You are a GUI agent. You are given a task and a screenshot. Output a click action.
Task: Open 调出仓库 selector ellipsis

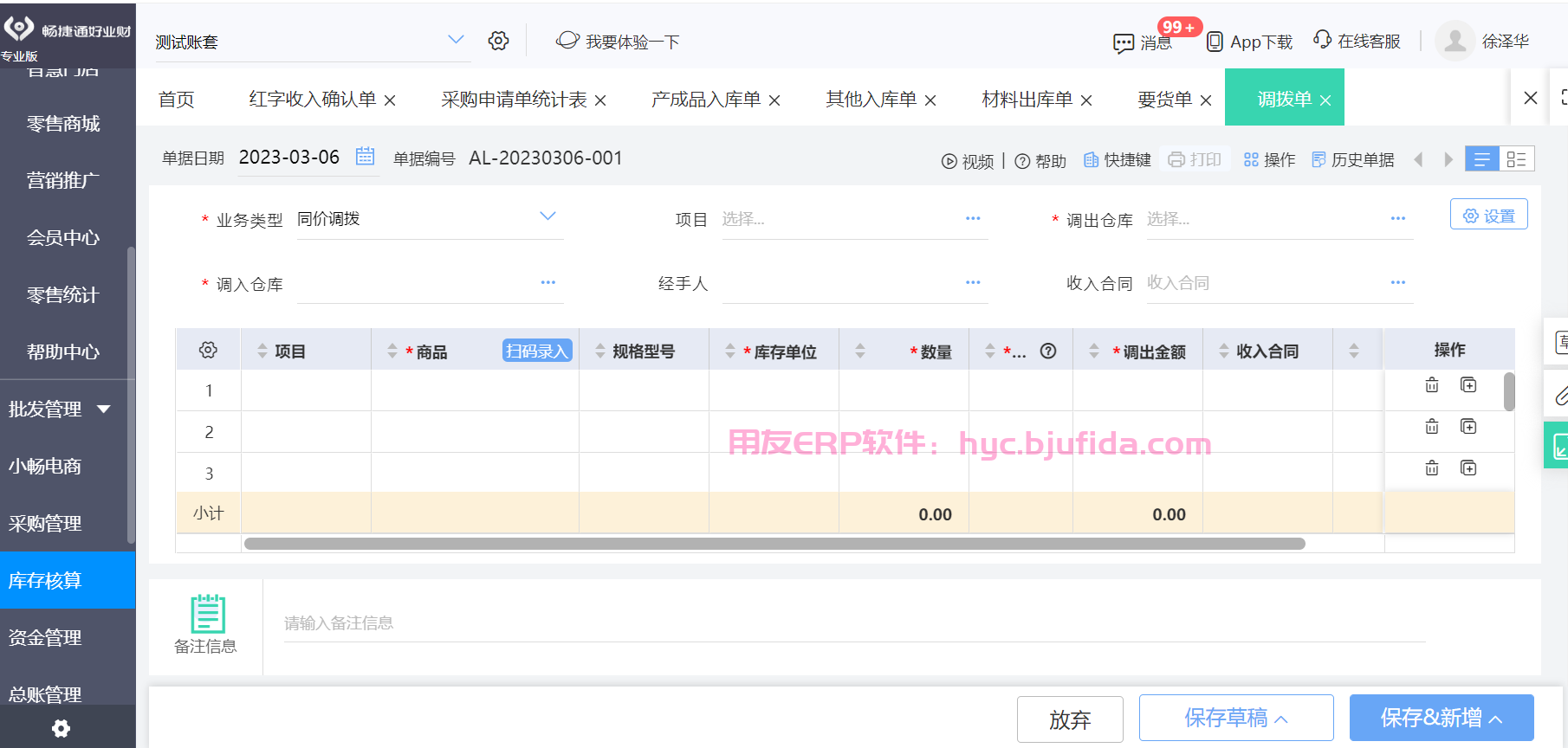point(1398,218)
